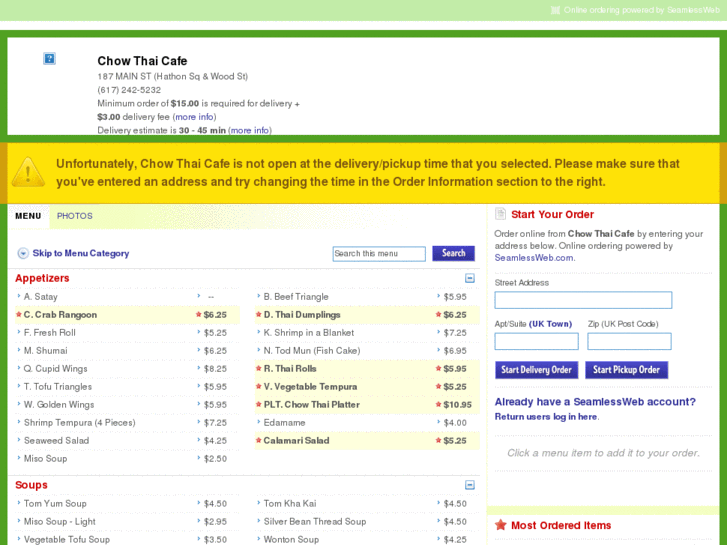Open the SeamlessWeb.com link

(x=534, y=258)
